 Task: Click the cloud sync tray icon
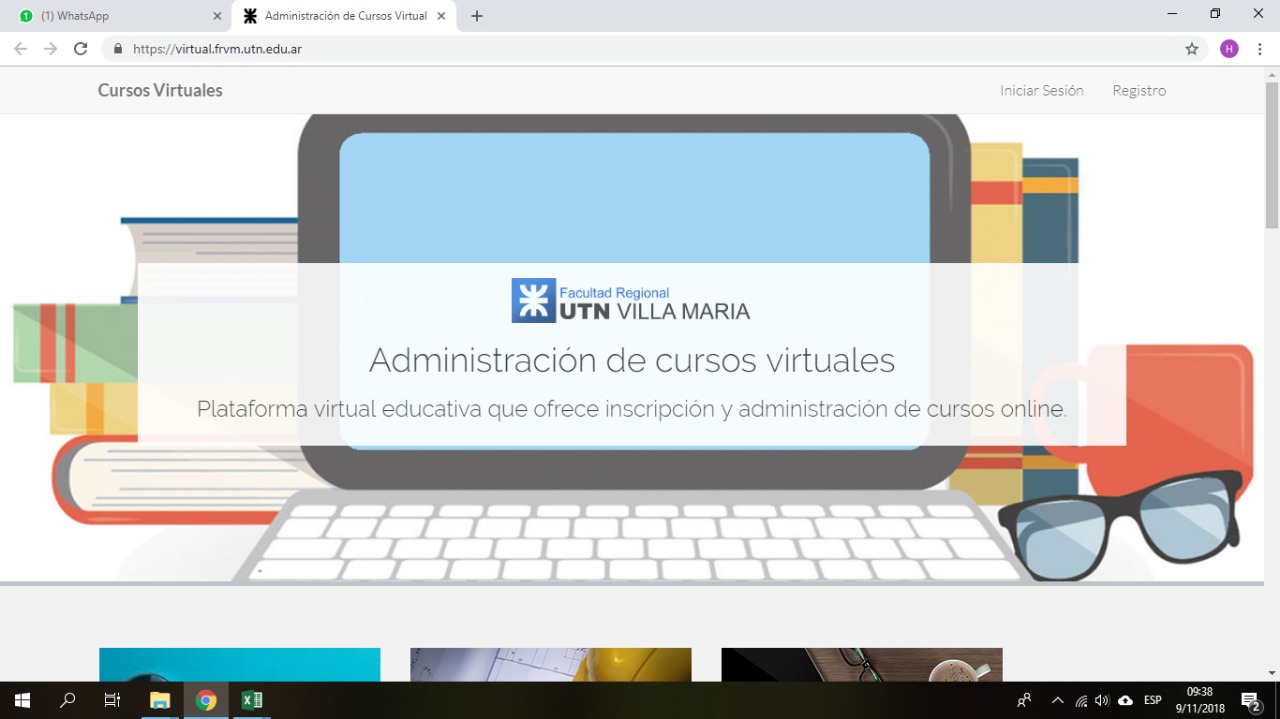[x=1125, y=700]
